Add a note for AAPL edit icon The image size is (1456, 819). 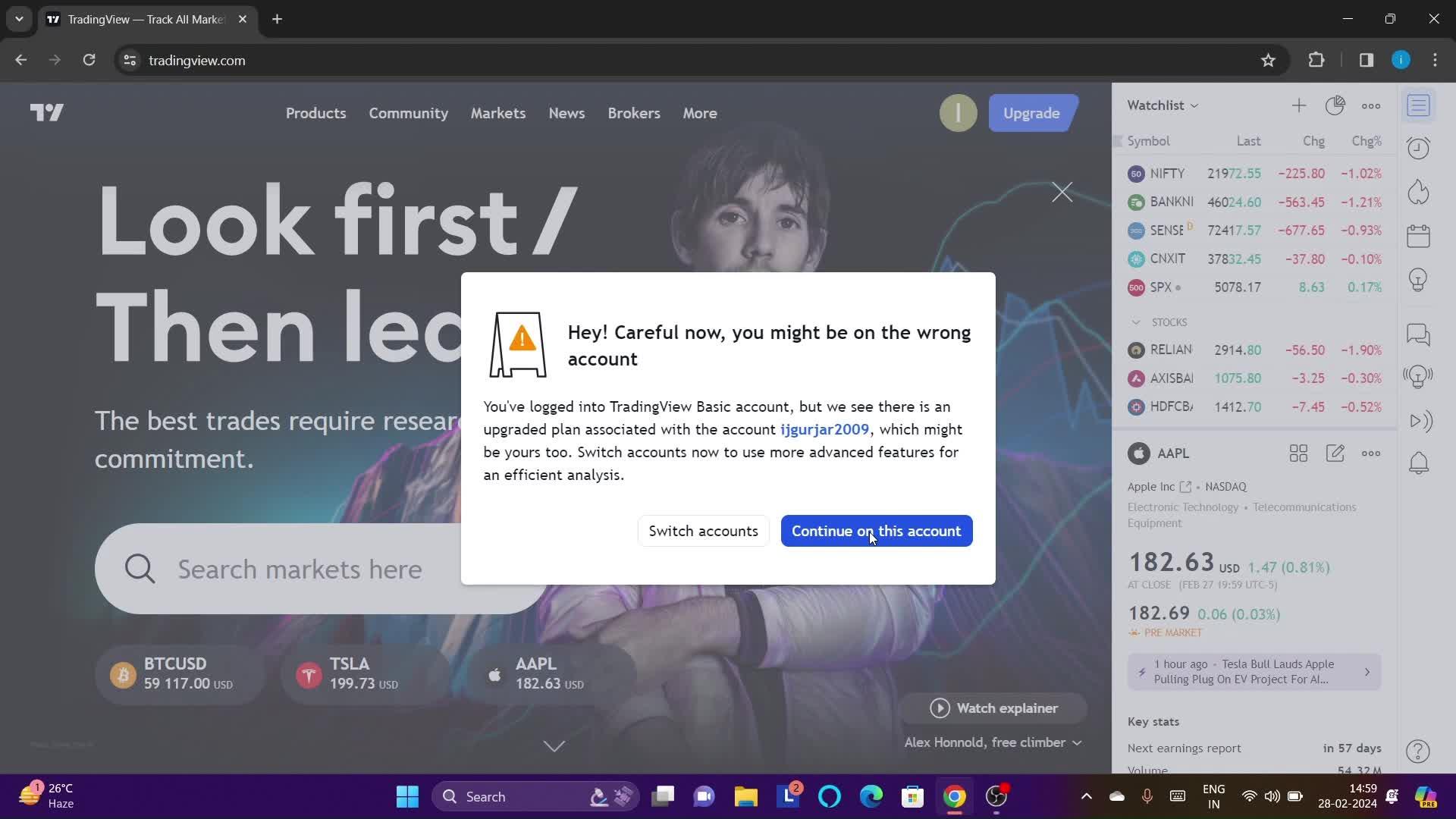click(1335, 453)
